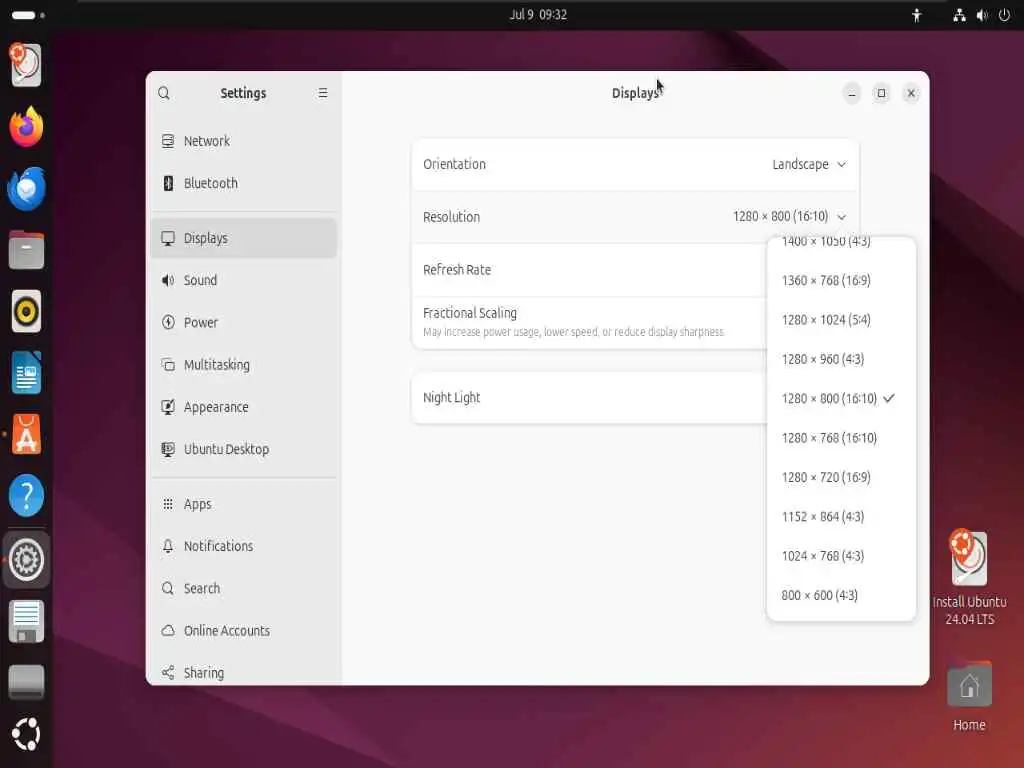Open the Appearance panel

pos(243,407)
